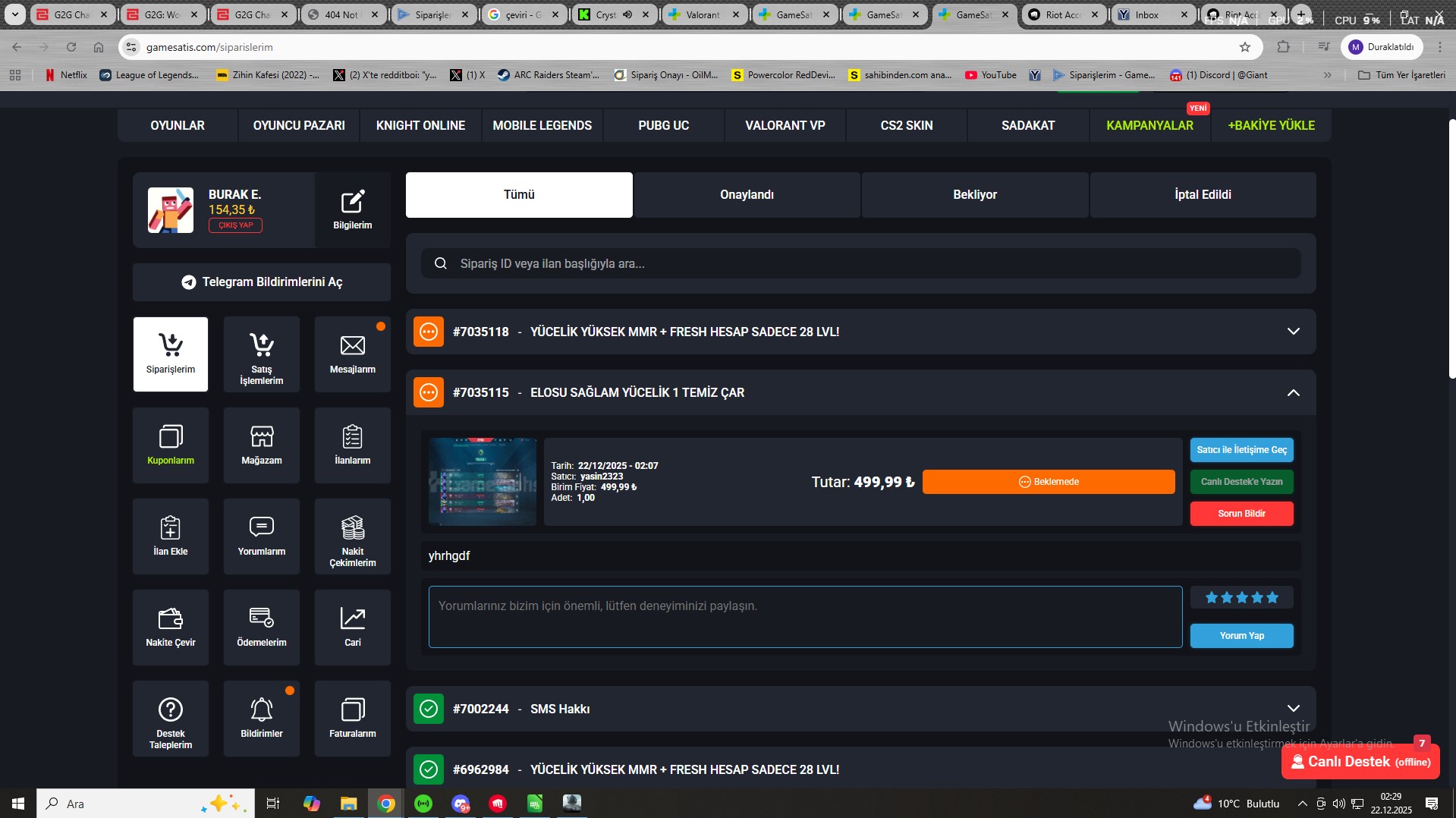Image resolution: width=1456 pixels, height=818 pixels.
Task: Open Ödemelerim payments tile
Action: 262,628
